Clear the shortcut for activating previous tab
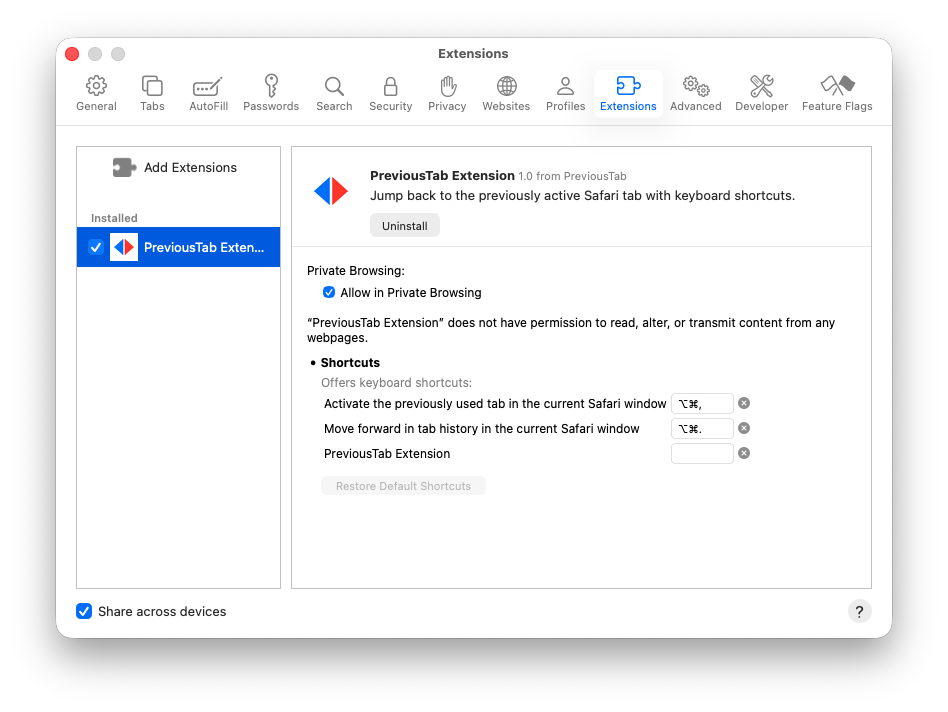 743,403
